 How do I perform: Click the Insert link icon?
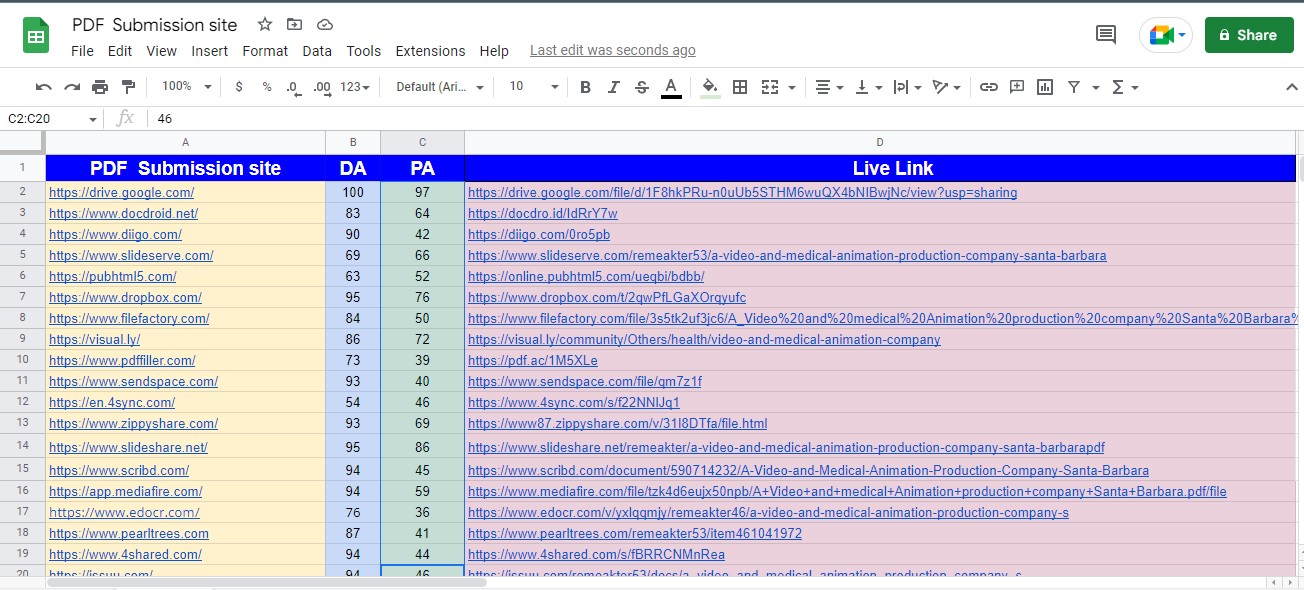[989, 87]
